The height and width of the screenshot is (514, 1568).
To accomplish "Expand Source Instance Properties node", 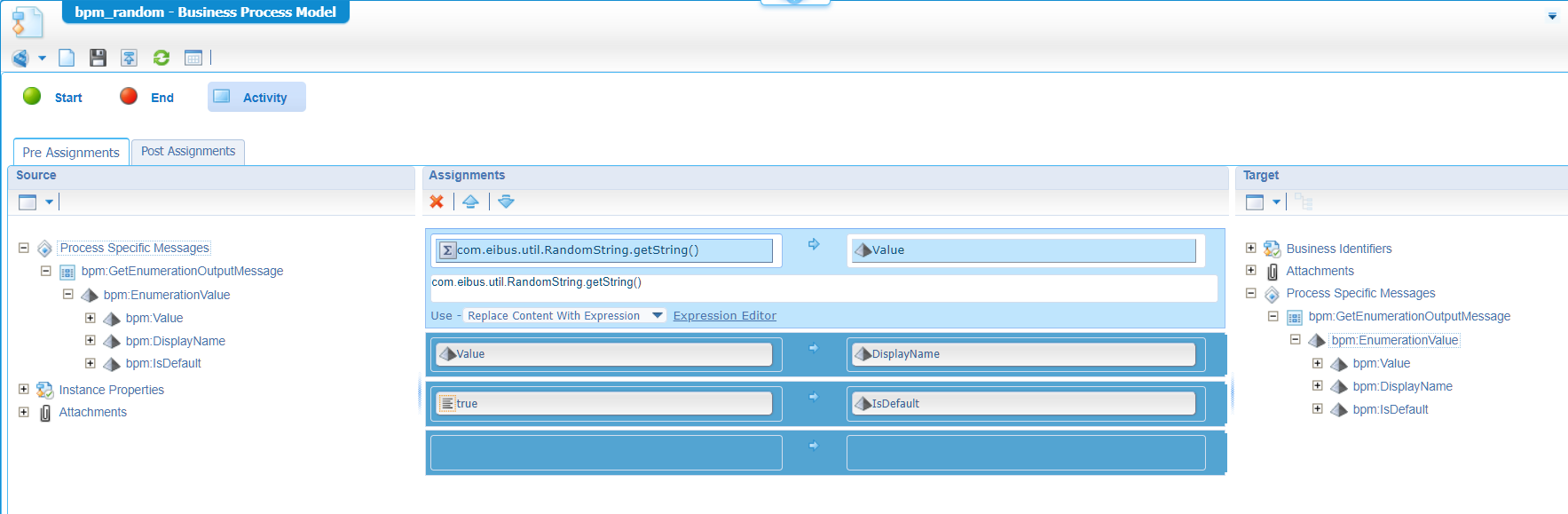I will (24, 389).
